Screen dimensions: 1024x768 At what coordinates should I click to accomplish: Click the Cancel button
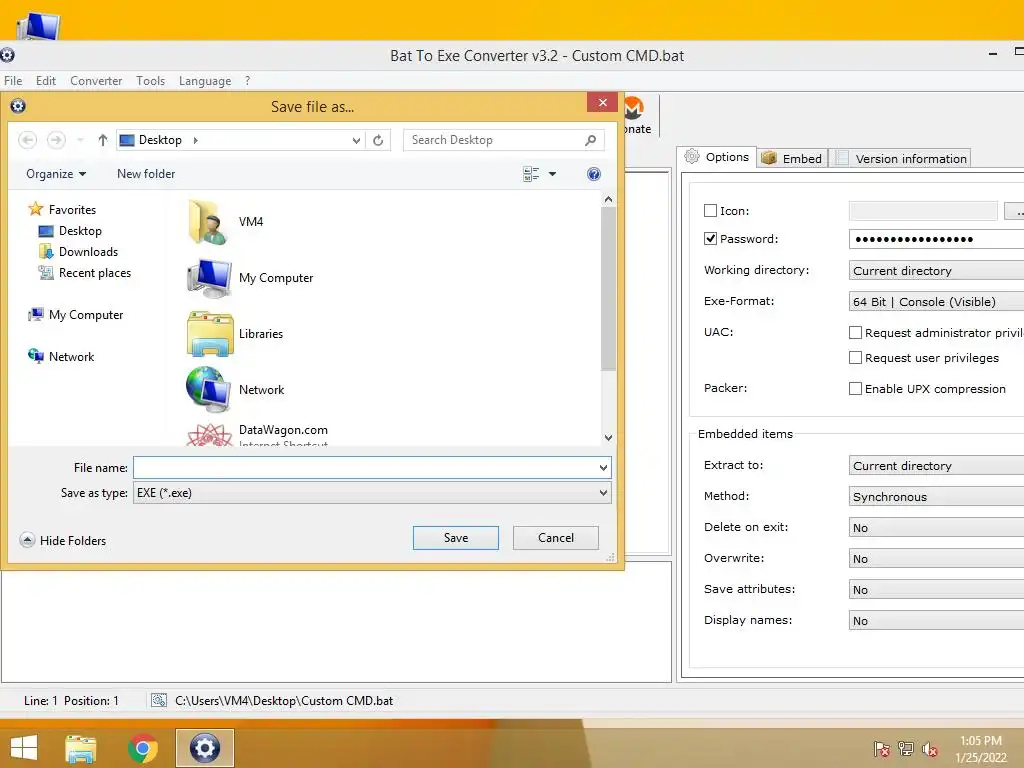click(x=556, y=538)
